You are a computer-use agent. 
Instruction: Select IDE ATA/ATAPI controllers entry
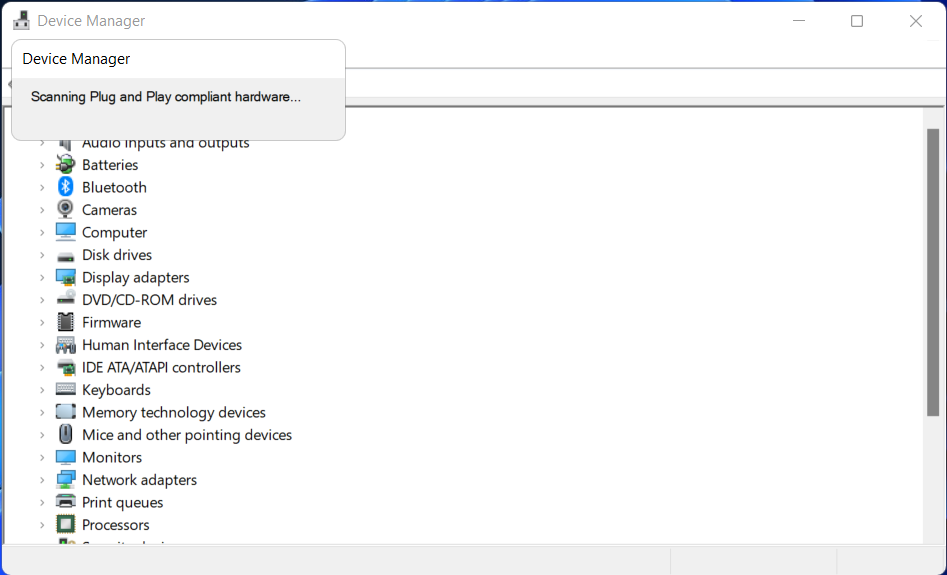tap(161, 367)
